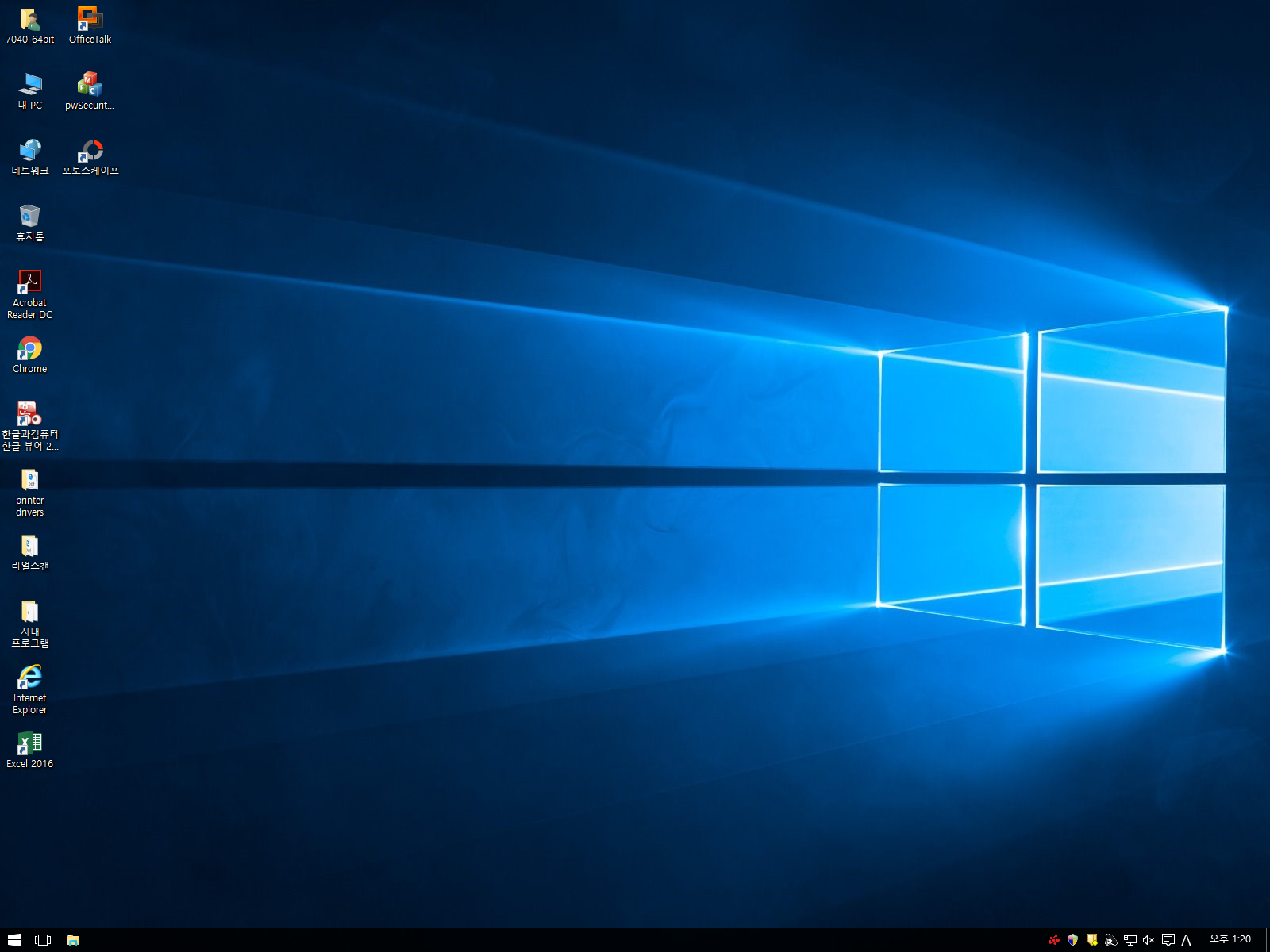Click the yellow shield tray icon
1270x952 pixels.
1092,940
